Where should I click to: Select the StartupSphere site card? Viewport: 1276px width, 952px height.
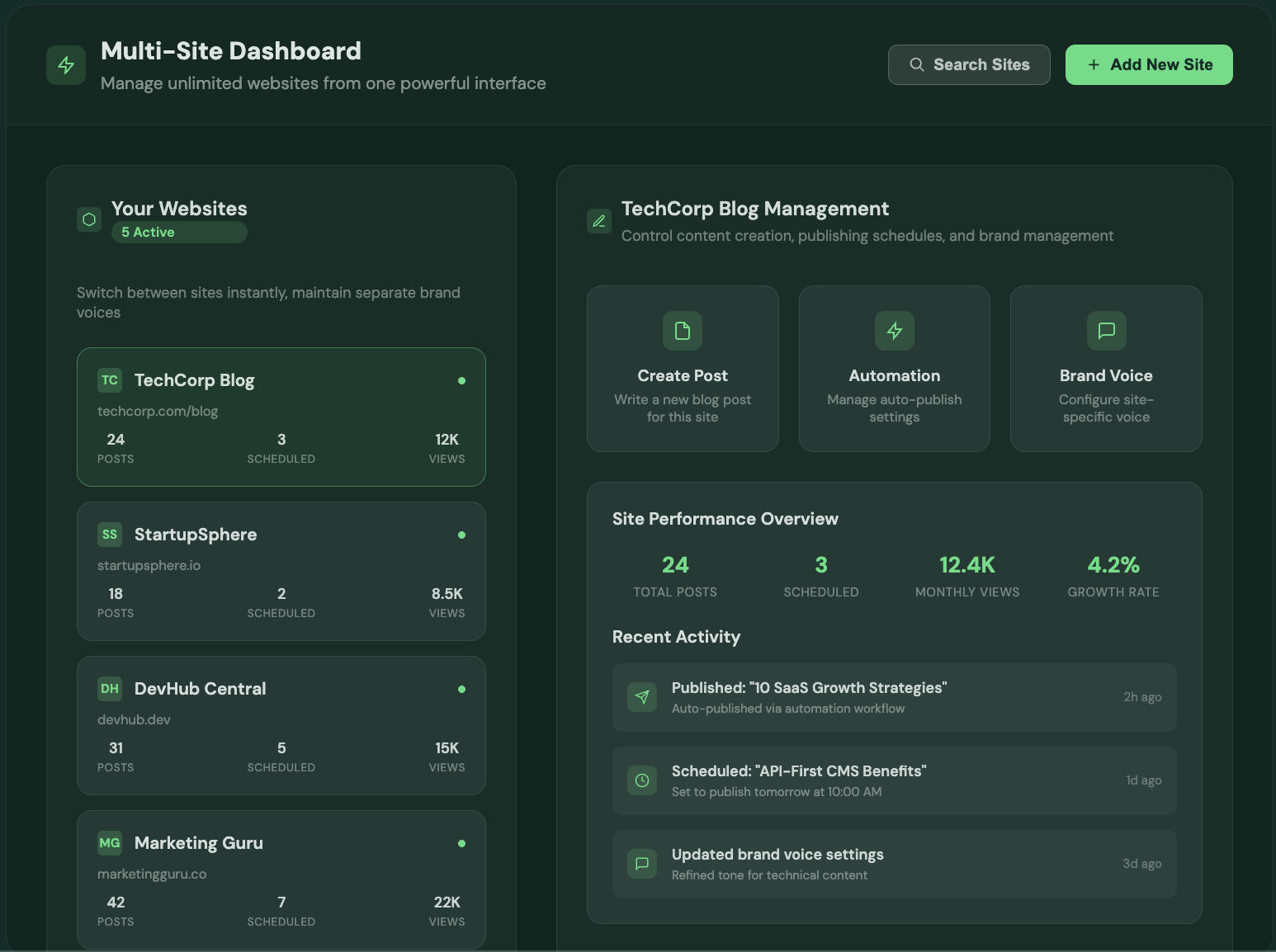point(281,571)
